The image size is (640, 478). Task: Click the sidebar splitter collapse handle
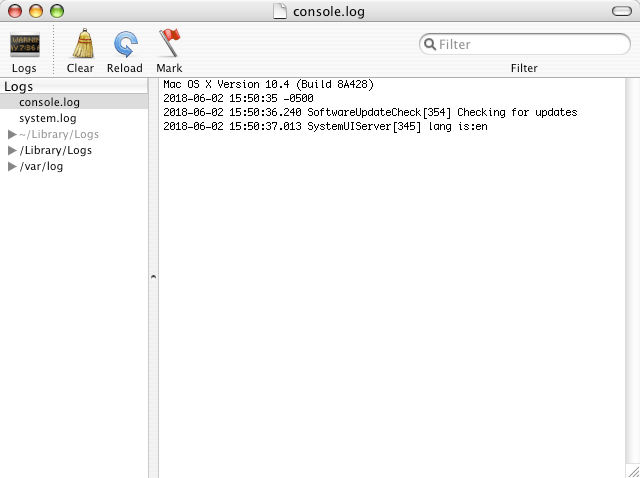point(153,277)
